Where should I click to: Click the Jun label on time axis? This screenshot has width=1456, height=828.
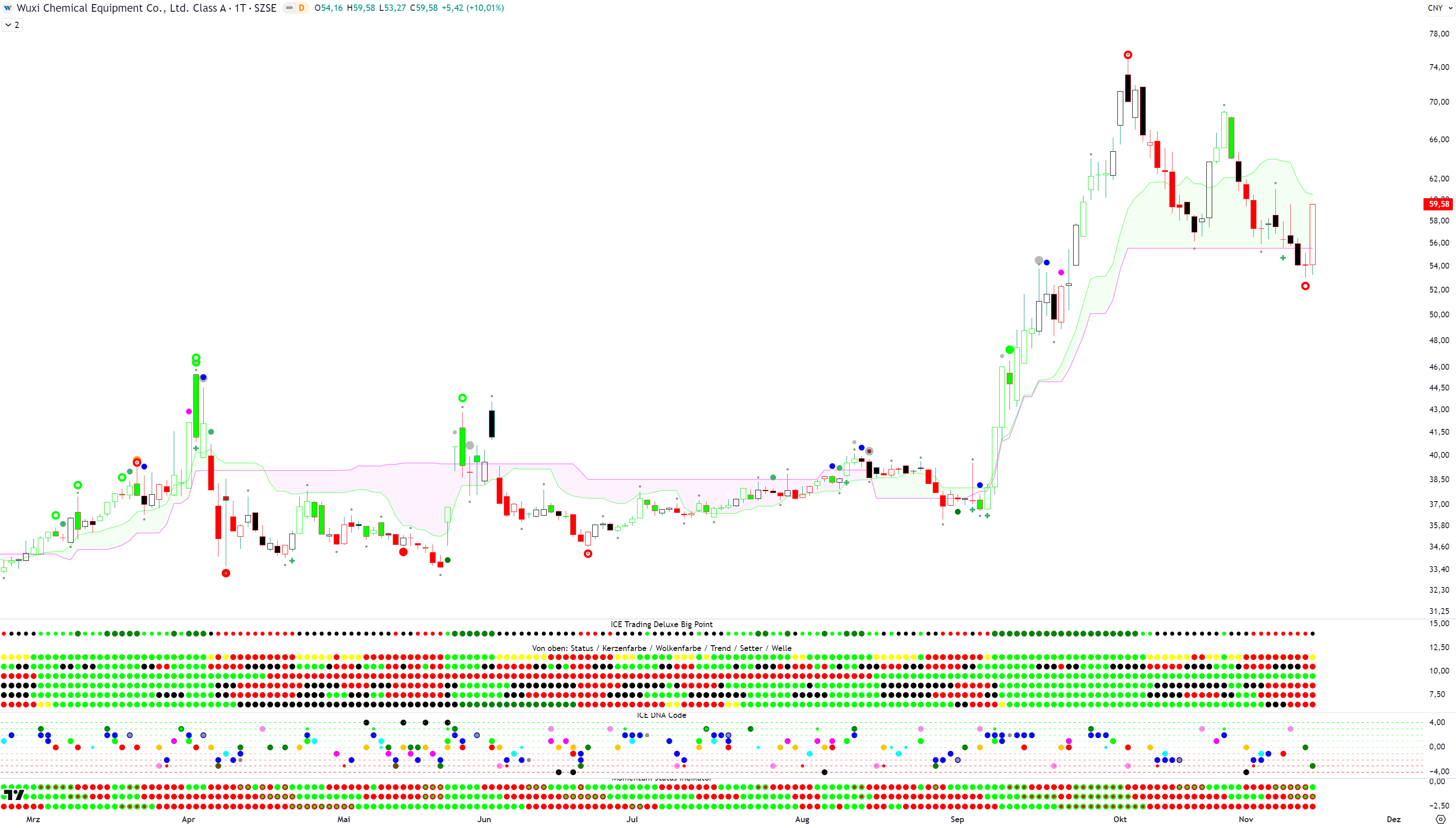coord(484,819)
